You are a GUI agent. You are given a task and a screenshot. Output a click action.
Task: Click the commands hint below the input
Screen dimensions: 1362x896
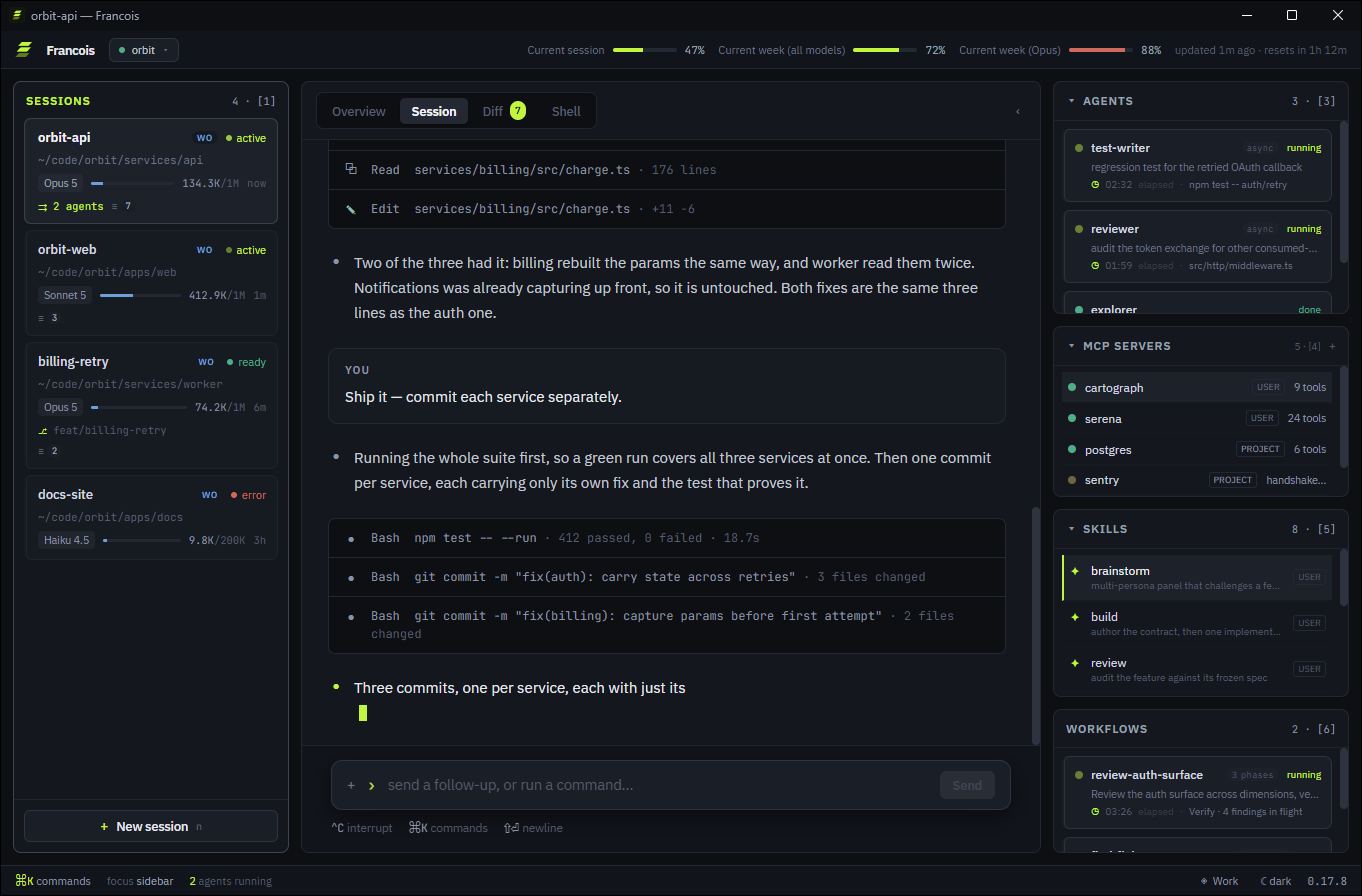(448, 828)
